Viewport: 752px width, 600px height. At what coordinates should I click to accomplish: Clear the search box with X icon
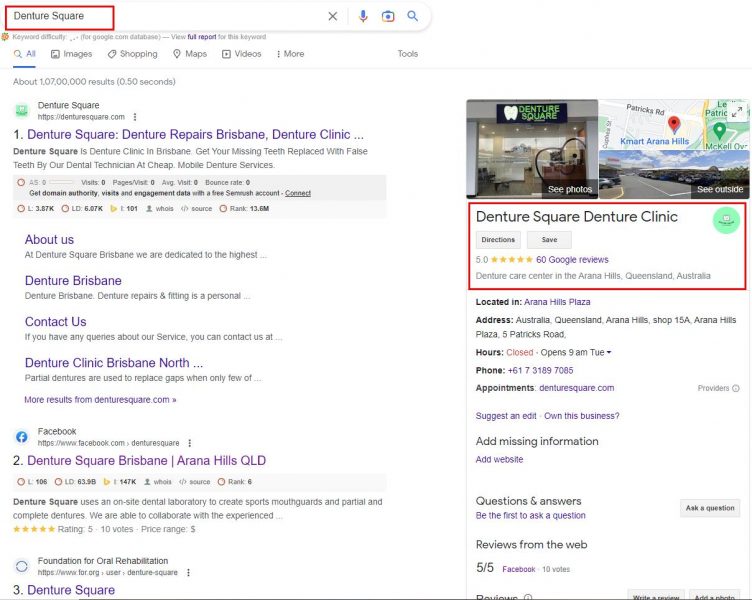pyautogui.click(x=333, y=16)
